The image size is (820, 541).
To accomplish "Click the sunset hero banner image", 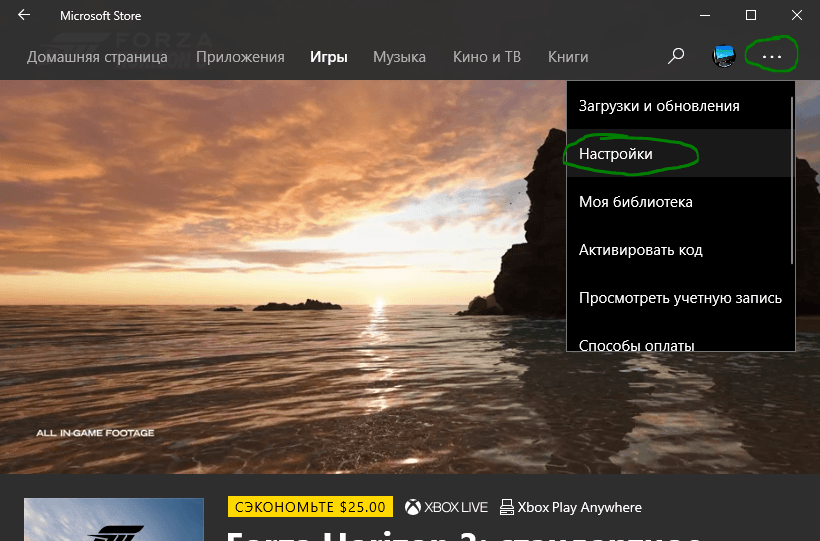I will click(282, 276).
